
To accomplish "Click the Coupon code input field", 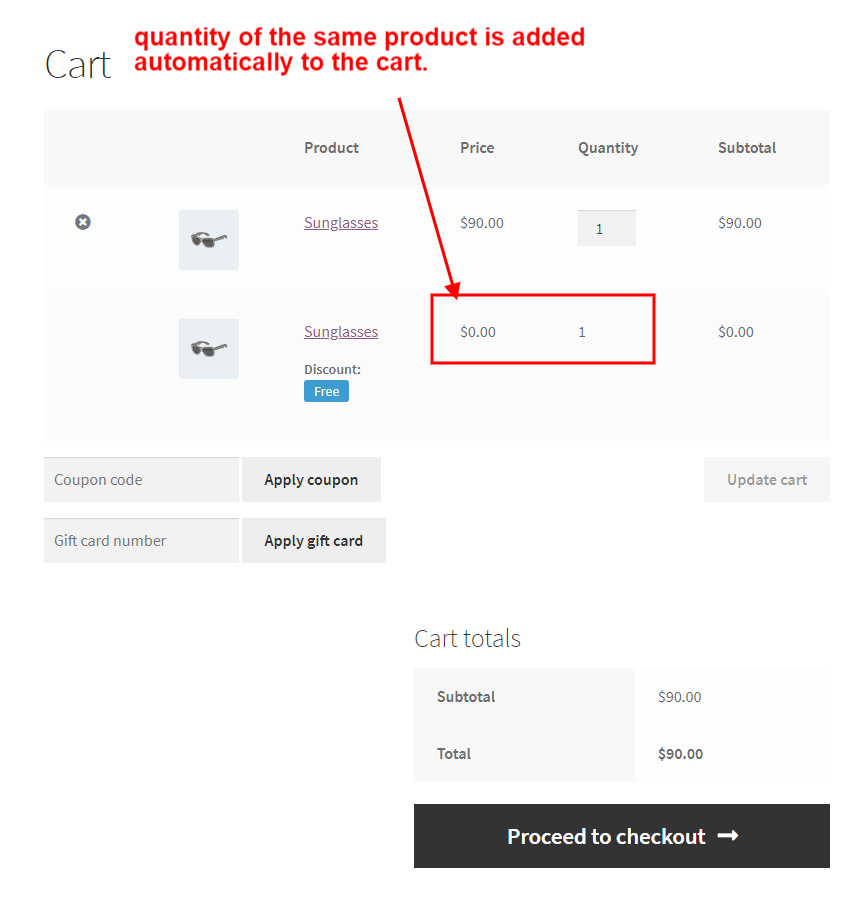I will tap(141, 480).
